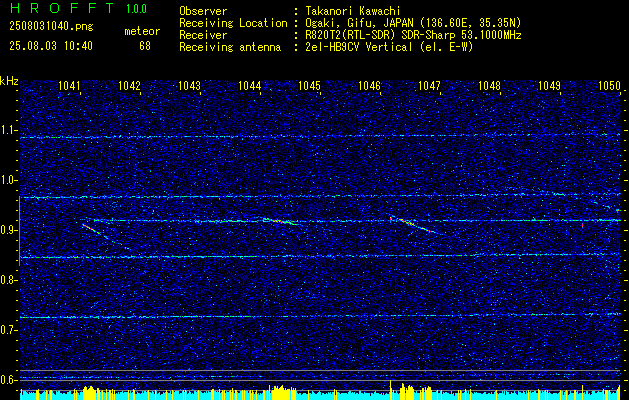
Task: Click frequency label 1.1
Action: pyautogui.click(x=9, y=130)
